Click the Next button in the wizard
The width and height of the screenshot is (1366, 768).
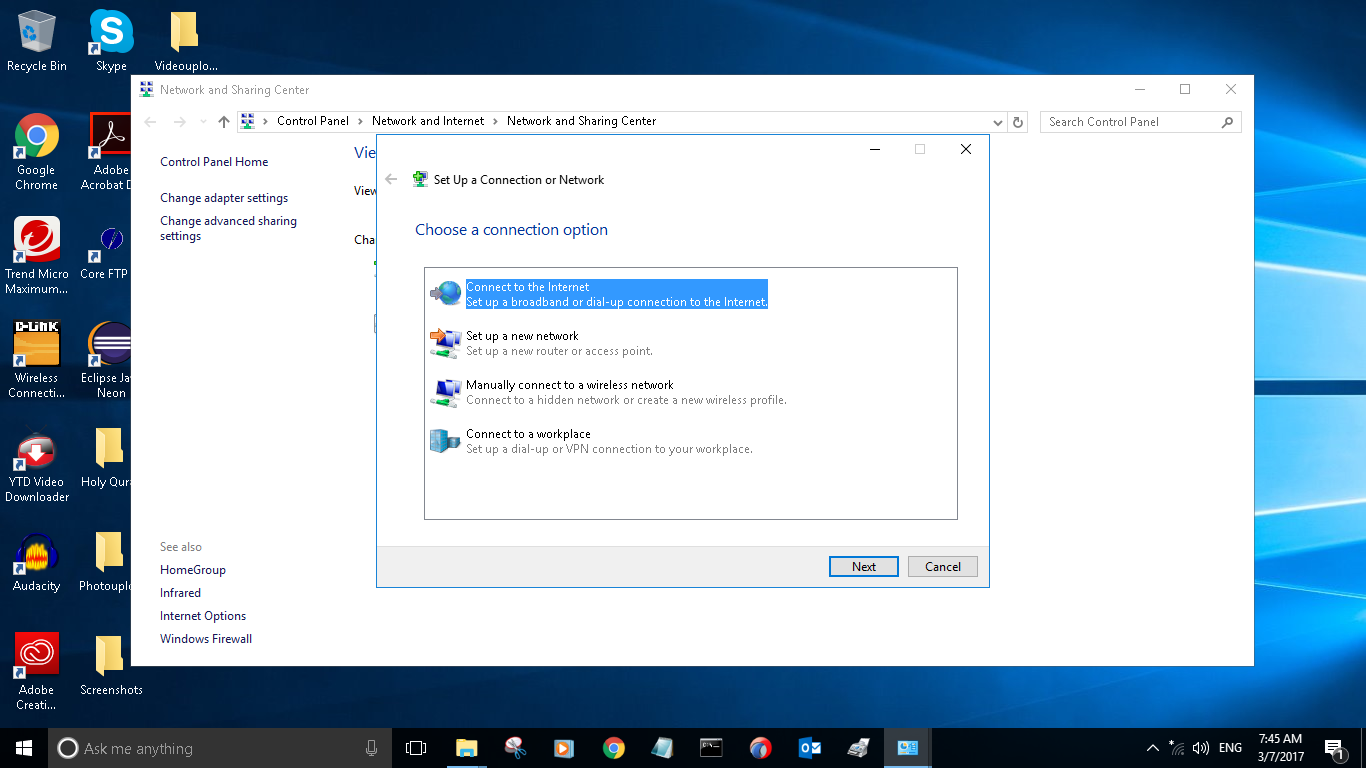pyautogui.click(x=864, y=566)
